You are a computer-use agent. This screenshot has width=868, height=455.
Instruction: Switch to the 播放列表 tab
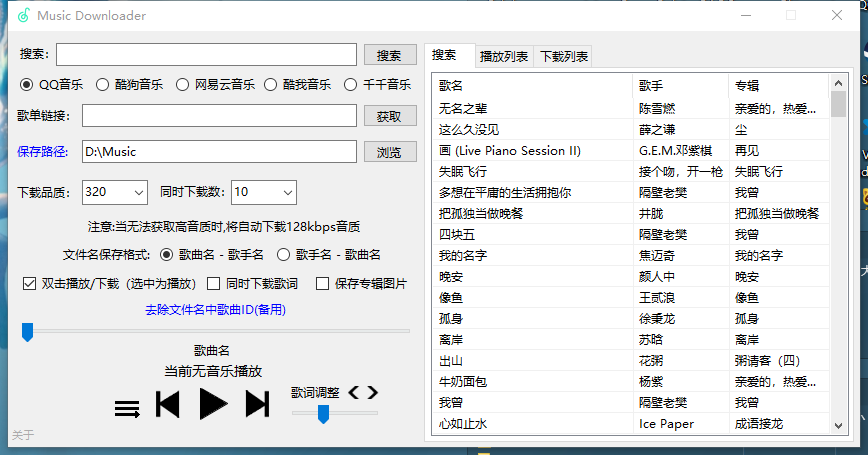504,56
